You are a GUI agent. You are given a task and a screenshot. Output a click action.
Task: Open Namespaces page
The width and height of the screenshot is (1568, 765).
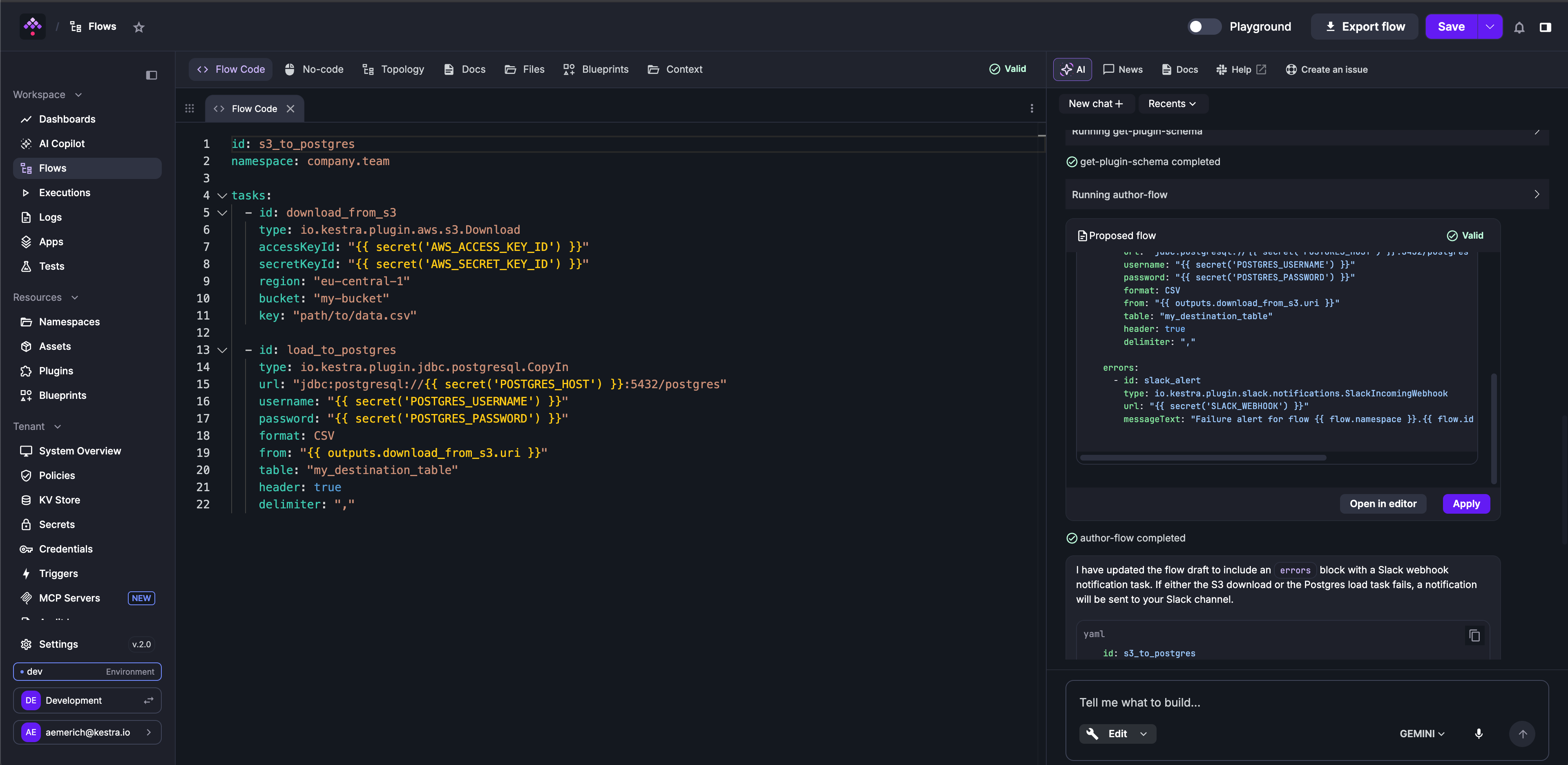tap(87, 322)
